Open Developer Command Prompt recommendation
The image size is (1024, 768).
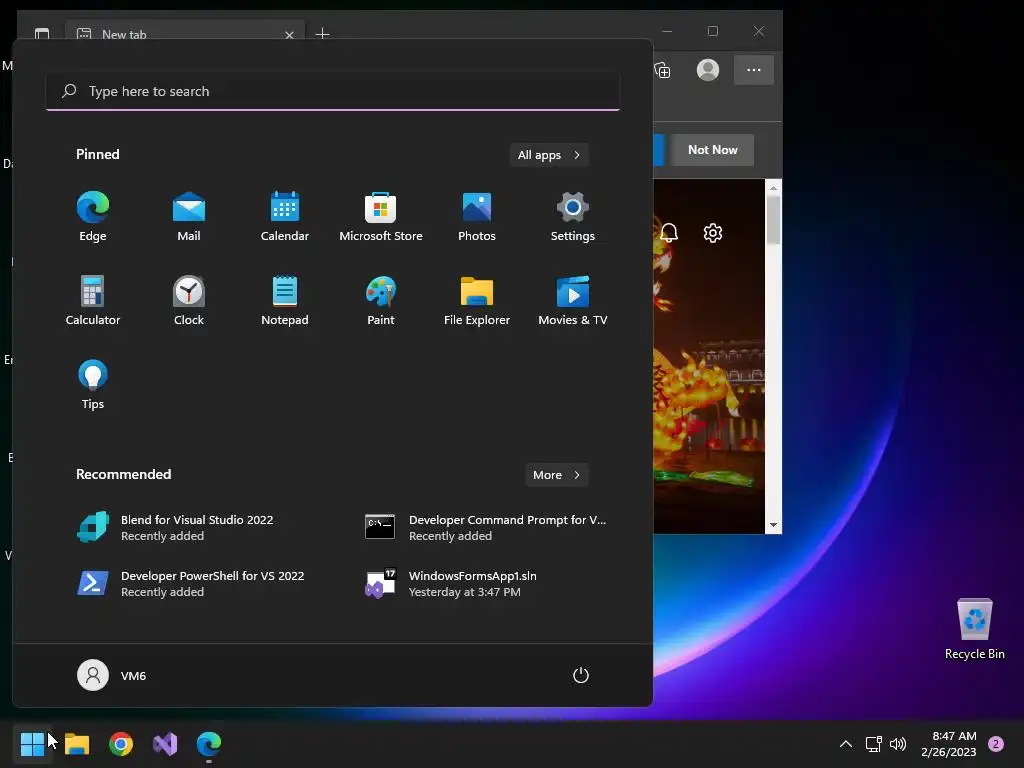coord(485,528)
